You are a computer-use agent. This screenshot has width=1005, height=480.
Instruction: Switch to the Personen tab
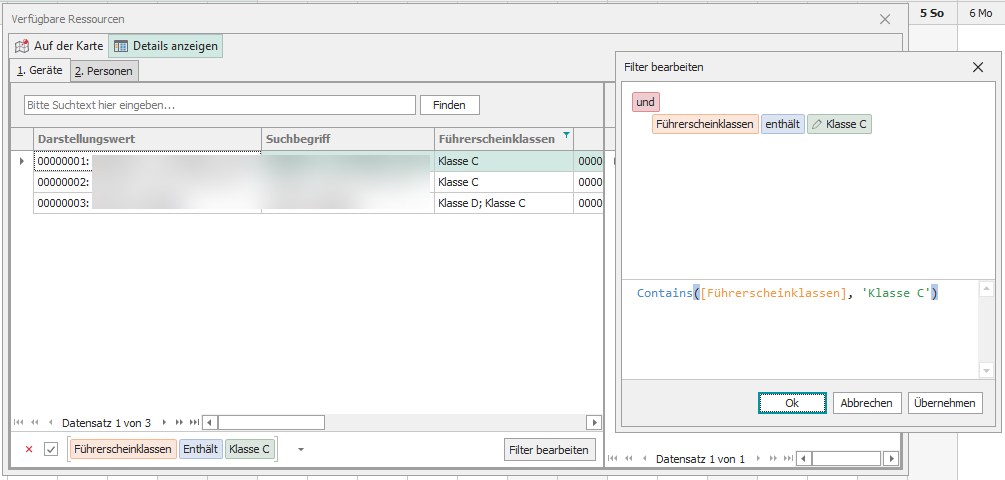coord(104,71)
